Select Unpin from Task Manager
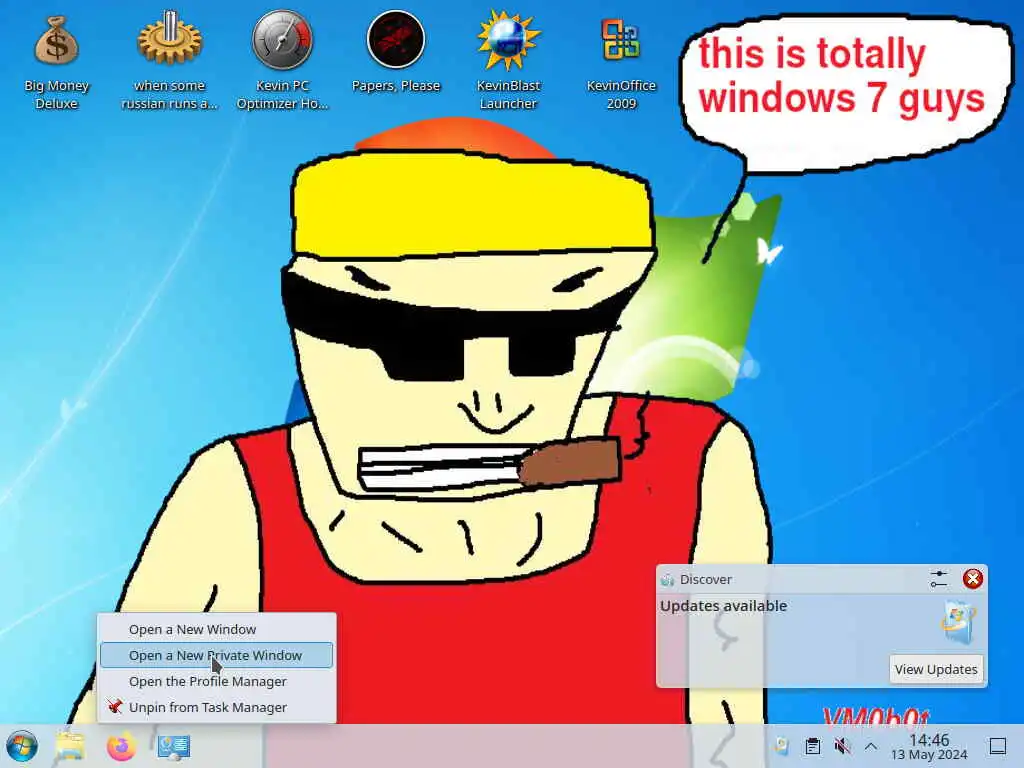Image resolution: width=1024 pixels, height=768 pixels. 216,707
